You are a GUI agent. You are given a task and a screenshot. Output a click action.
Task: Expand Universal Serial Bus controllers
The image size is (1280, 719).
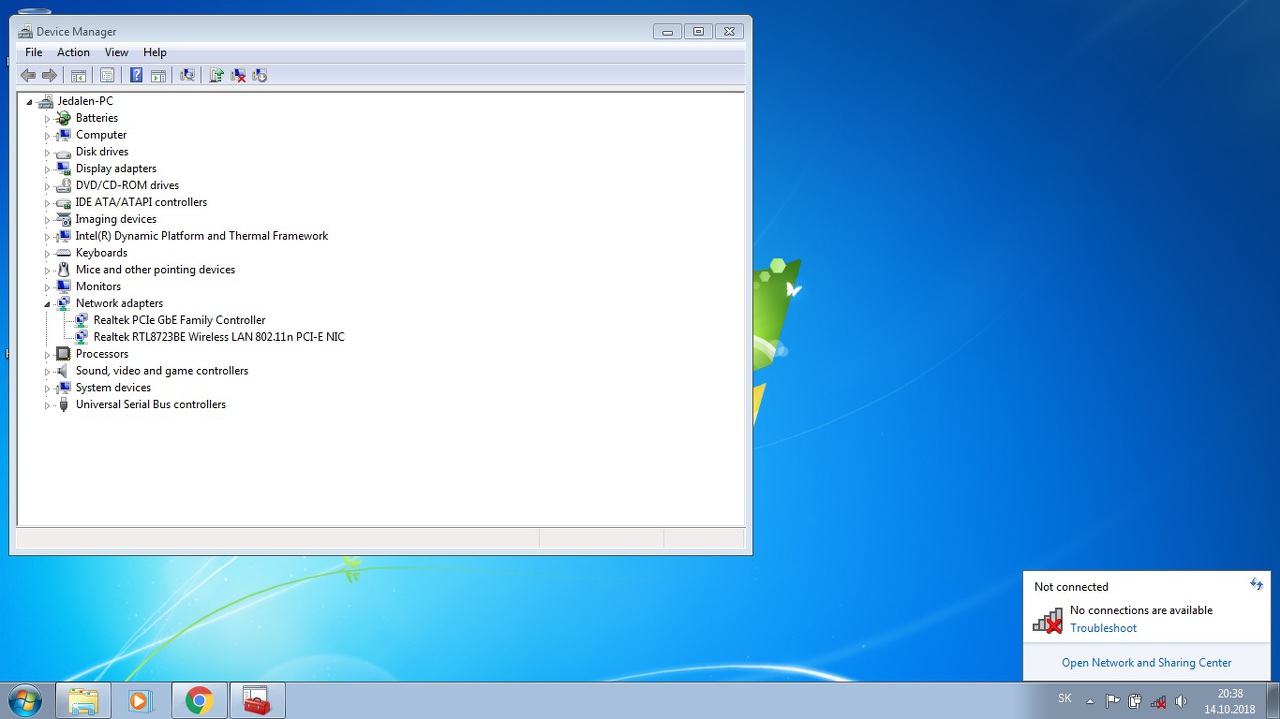click(47, 405)
